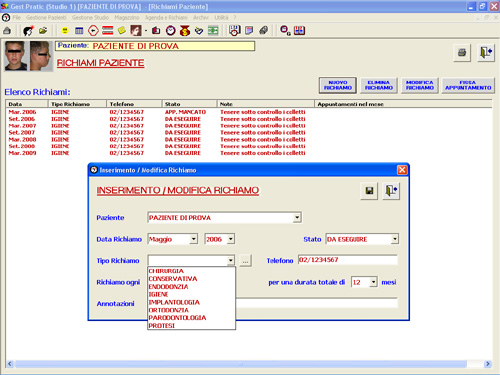Viewport: 500px width, 375px height.
Task: Click into the Annotazioni text field
Action: (x=316, y=303)
